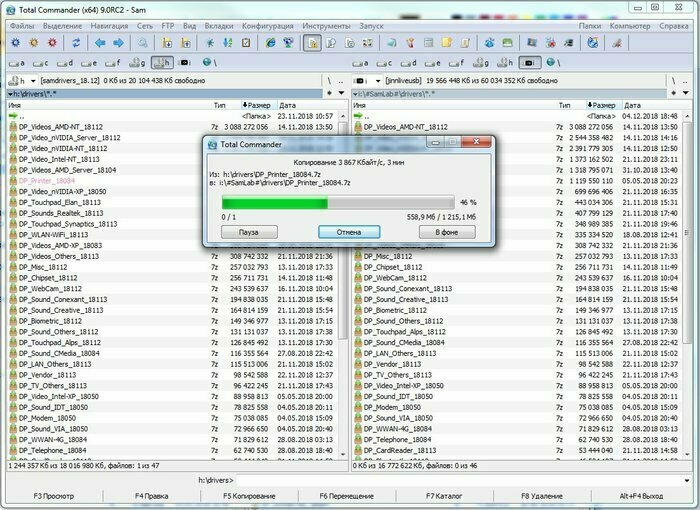Viewport: 700px width, 510px height.
Task: Click F7 Каталог function button
Action: [x=444, y=496]
